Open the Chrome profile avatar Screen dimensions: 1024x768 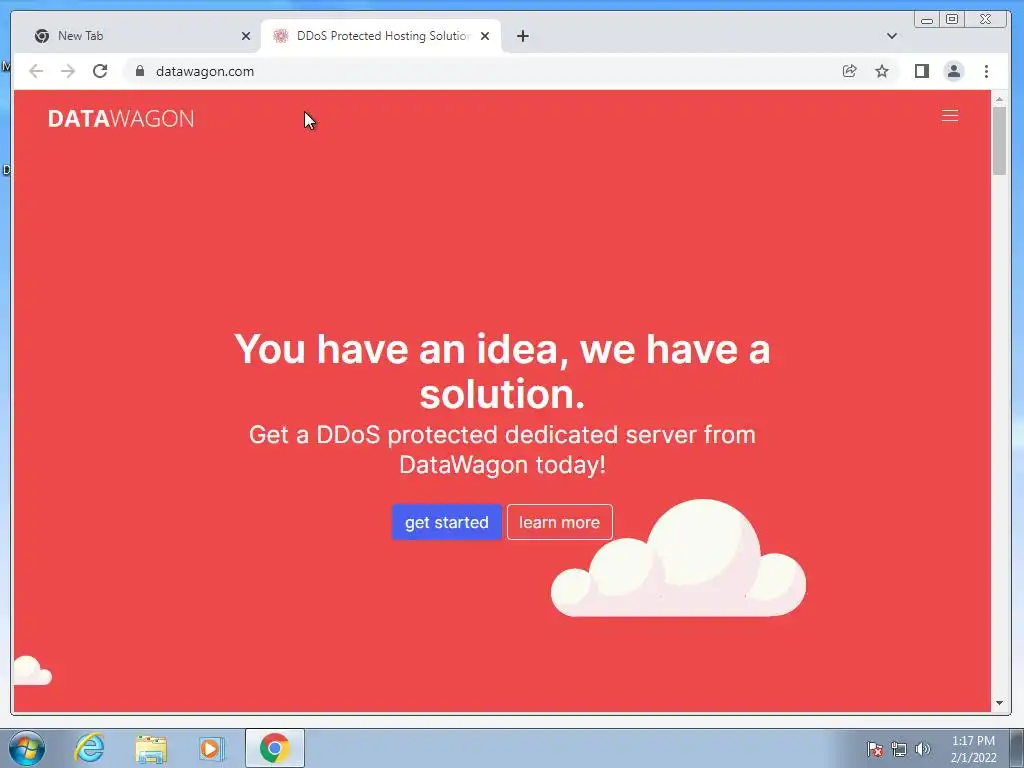point(954,71)
